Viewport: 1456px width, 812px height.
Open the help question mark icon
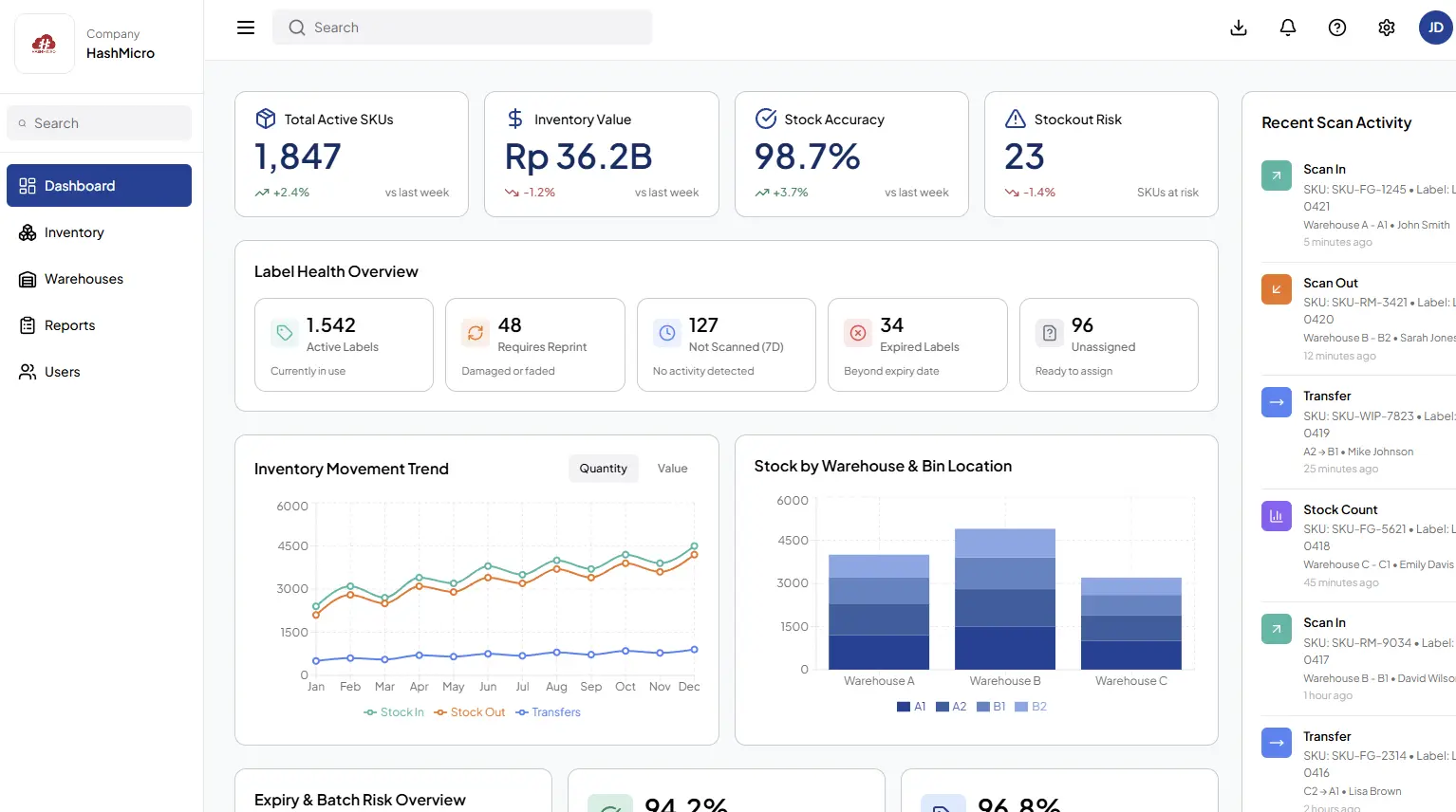(x=1337, y=28)
